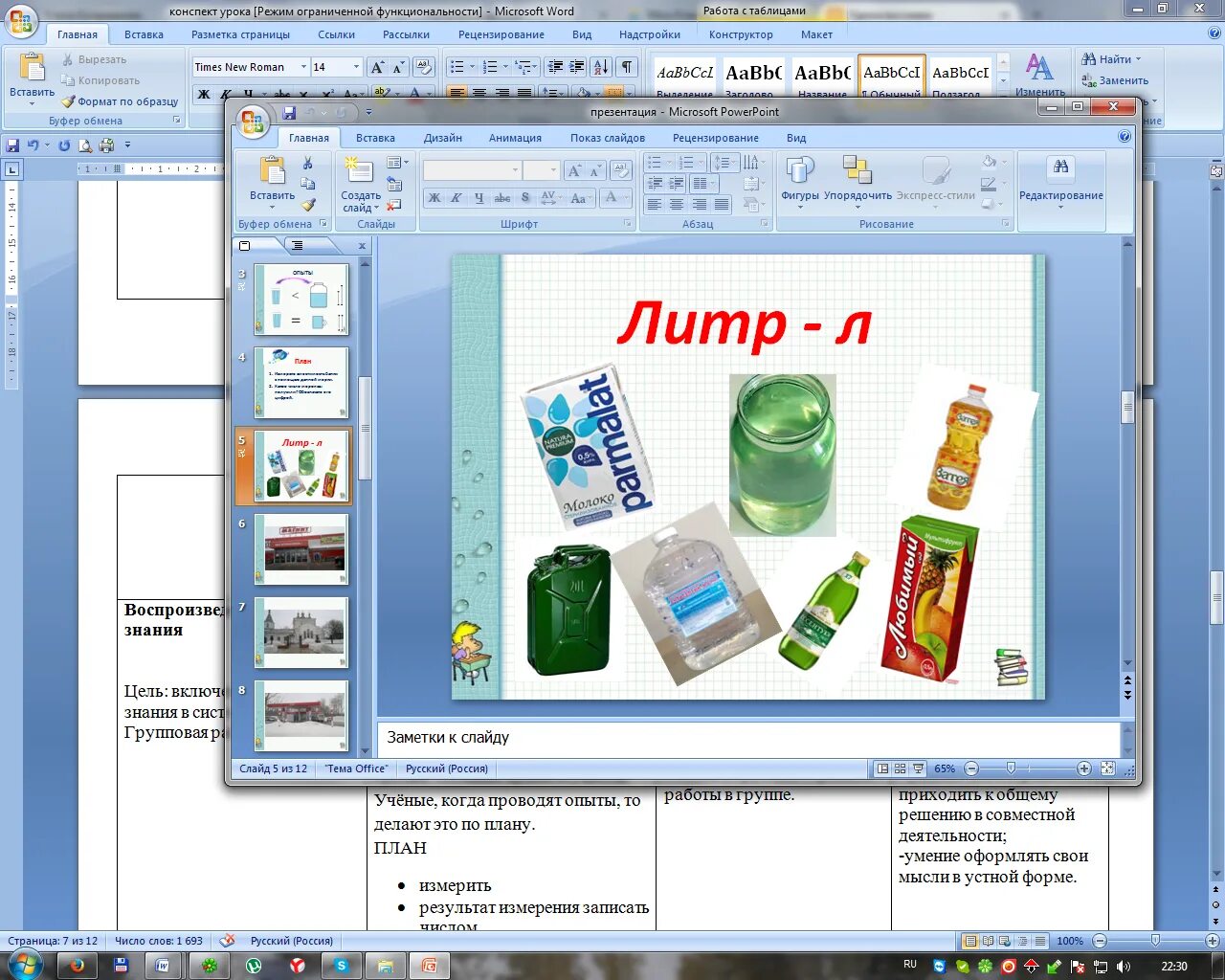
Task: Click the save icon in Word's quick access toolbar
Action: 12,145
